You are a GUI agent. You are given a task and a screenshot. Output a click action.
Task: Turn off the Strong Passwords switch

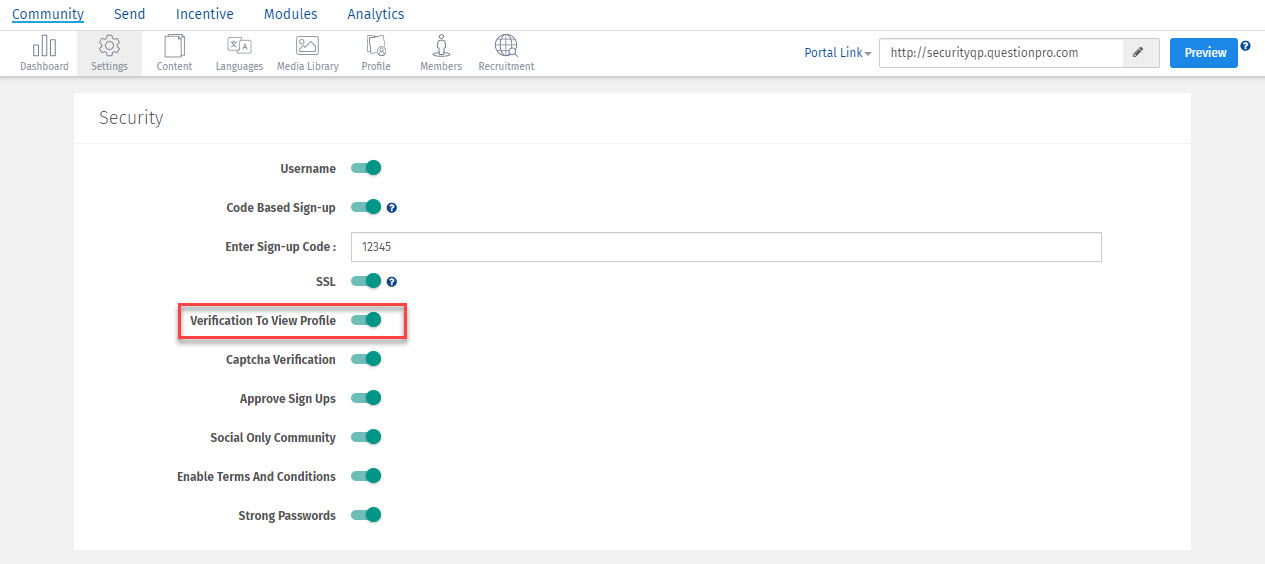366,515
